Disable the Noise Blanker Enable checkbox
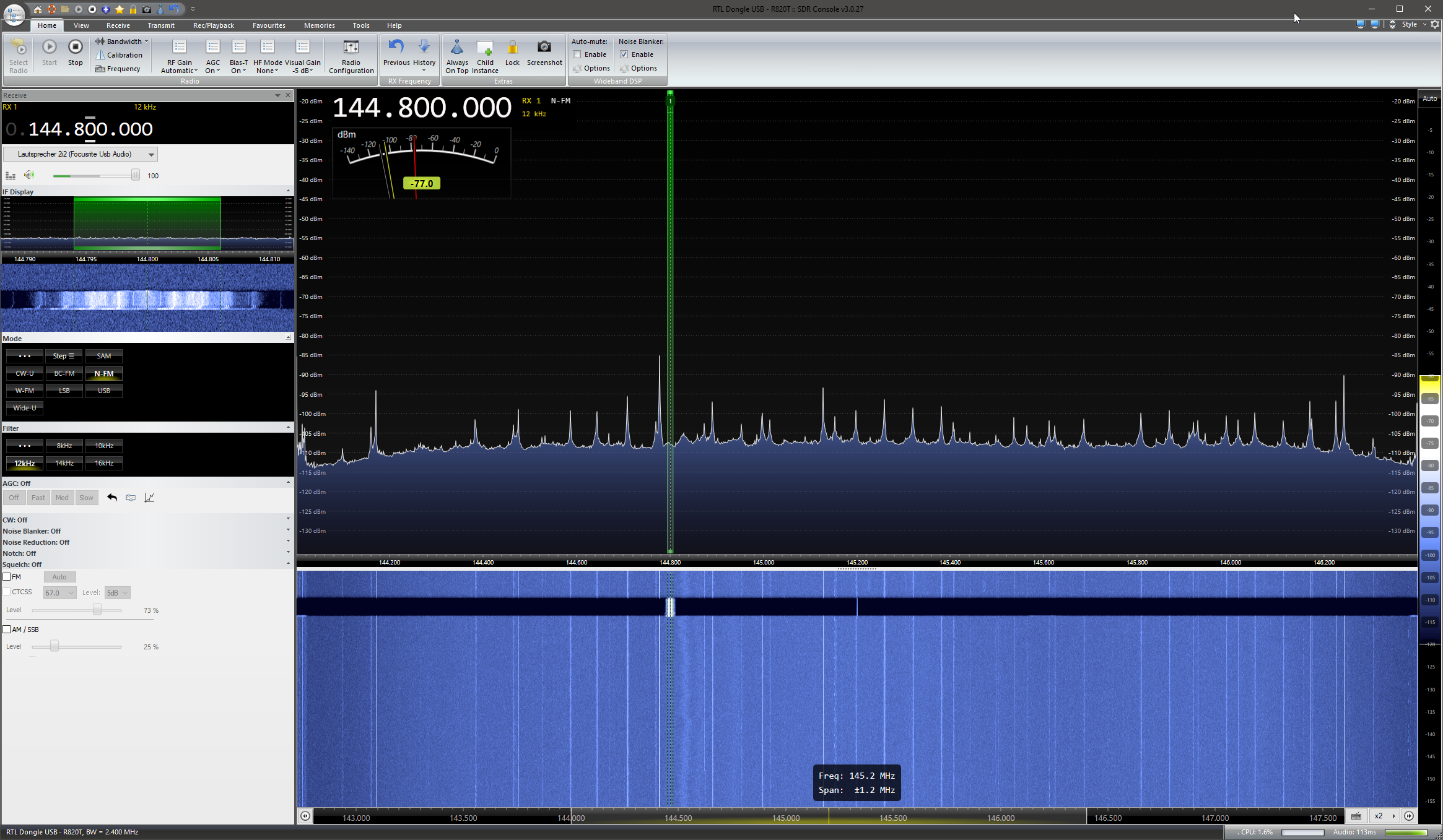Screen dimensions: 1443x840 [x=624, y=54]
